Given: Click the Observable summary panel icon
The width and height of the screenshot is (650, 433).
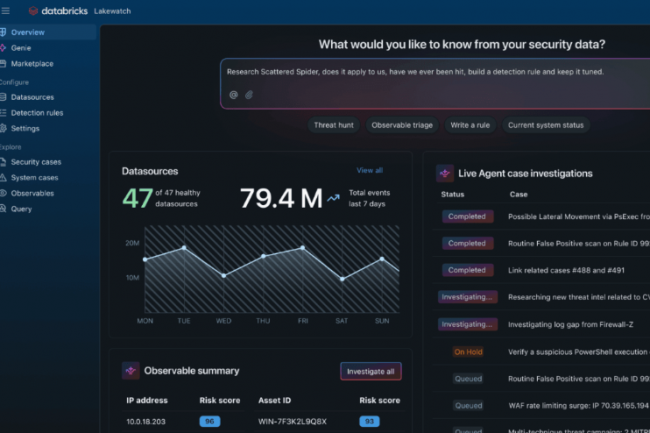Looking at the screenshot, I should (x=130, y=370).
